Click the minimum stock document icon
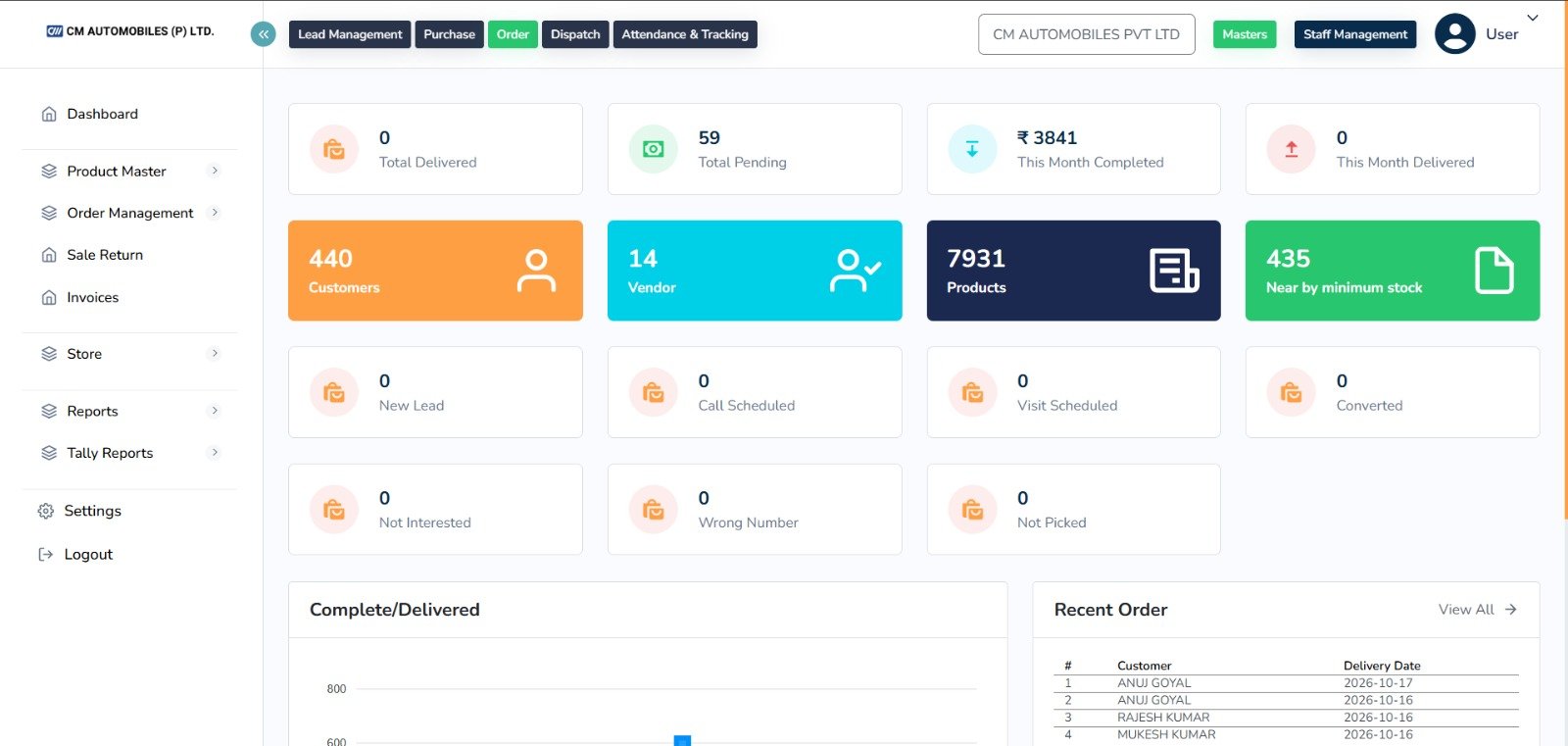Image resolution: width=1568 pixels, height=746 pixels. [x=1494, y=271]
